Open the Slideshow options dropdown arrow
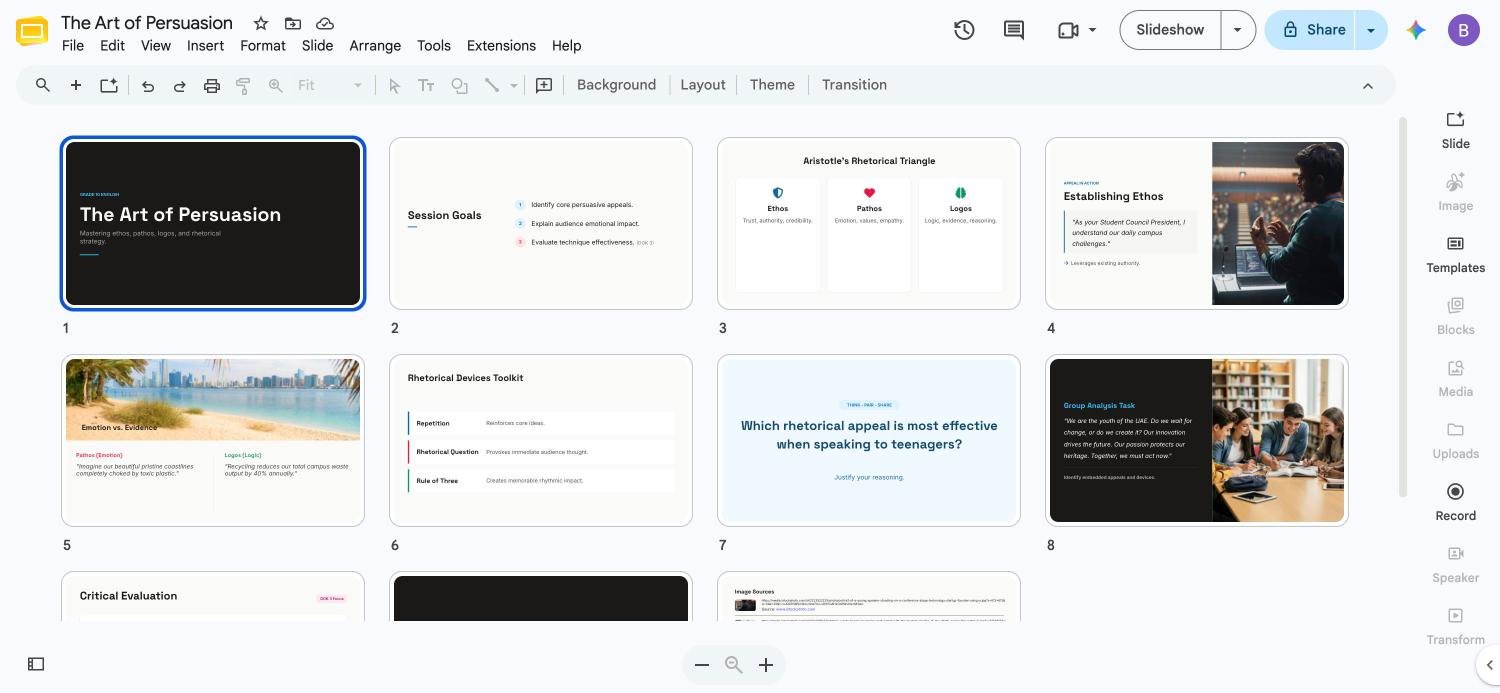 pyautogui.click(x=1238, y=30)
